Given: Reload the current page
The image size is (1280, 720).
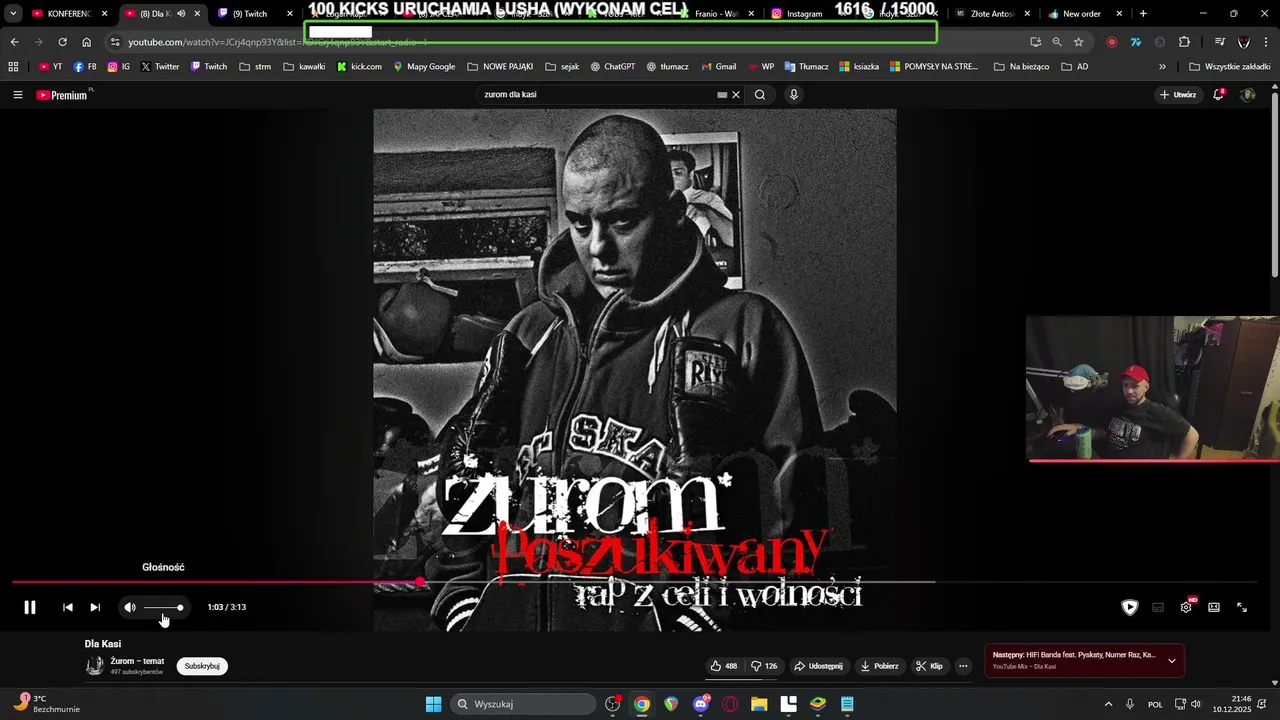Looking at the screenshot, I should point(62,42).
